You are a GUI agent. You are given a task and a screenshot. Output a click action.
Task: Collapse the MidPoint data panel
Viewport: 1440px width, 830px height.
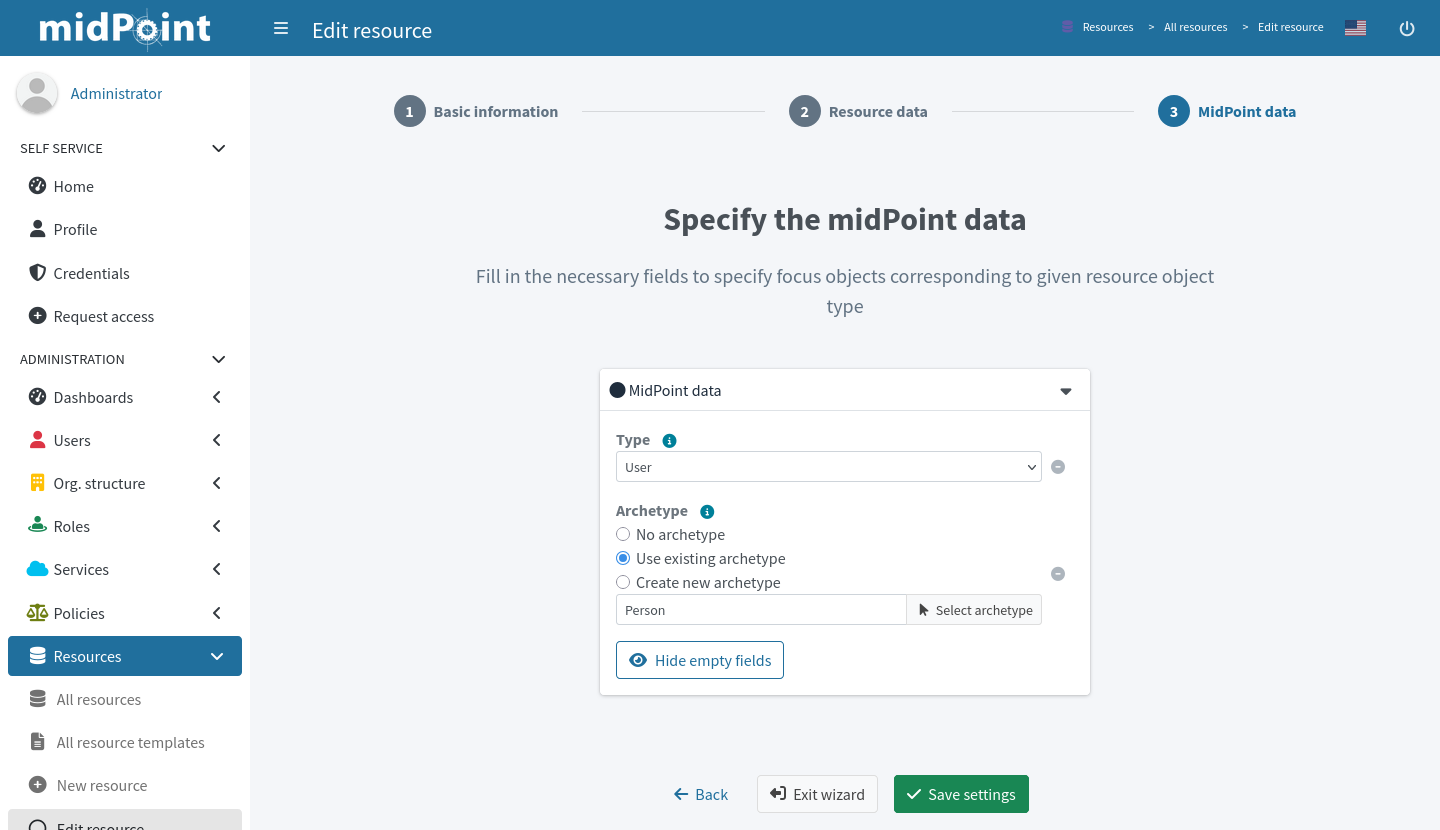click(x=1064, y=390)
